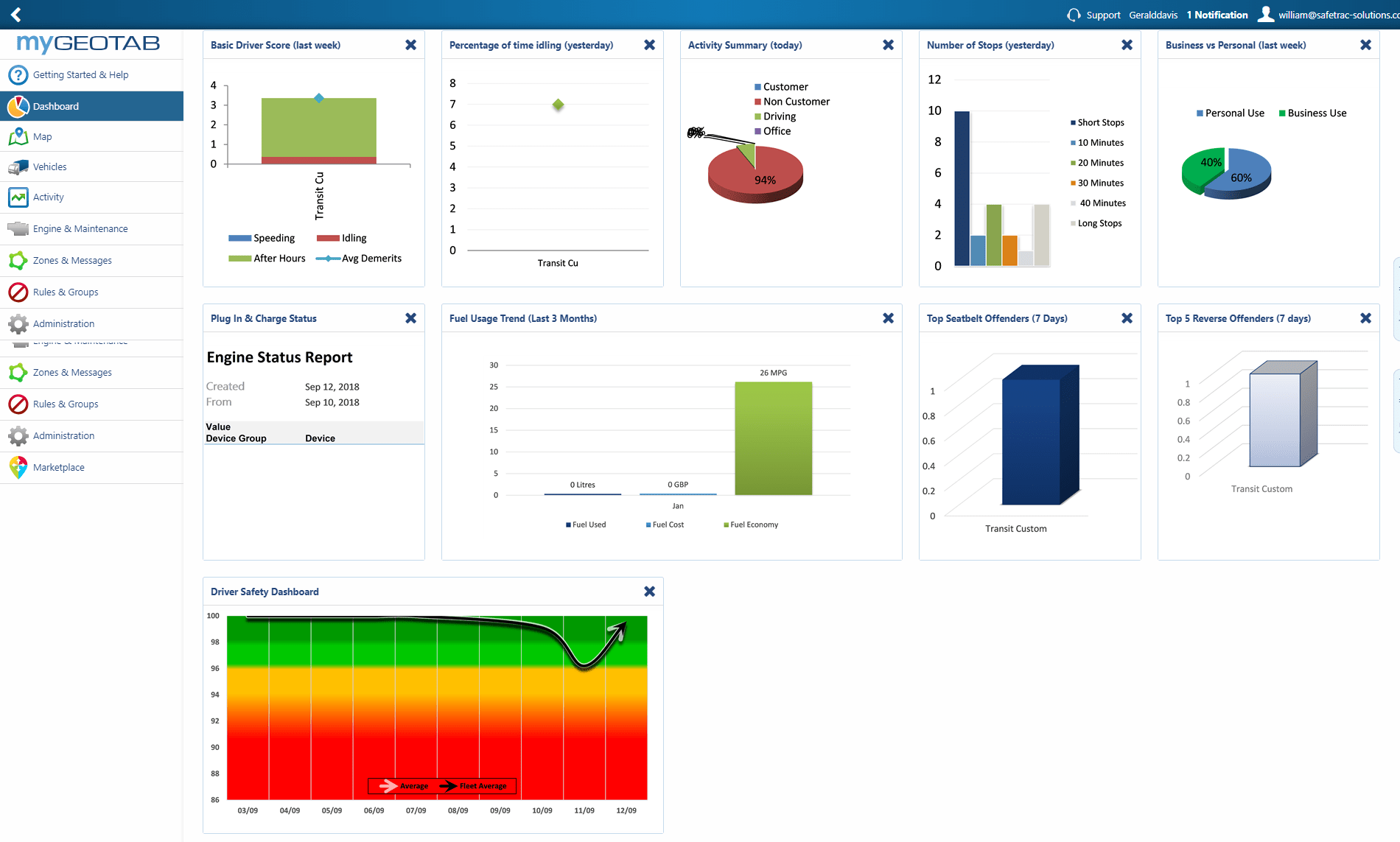Open the Vehicles menu item
Viewport: 1400px width, 842px height.
click(x=91, y=167)
